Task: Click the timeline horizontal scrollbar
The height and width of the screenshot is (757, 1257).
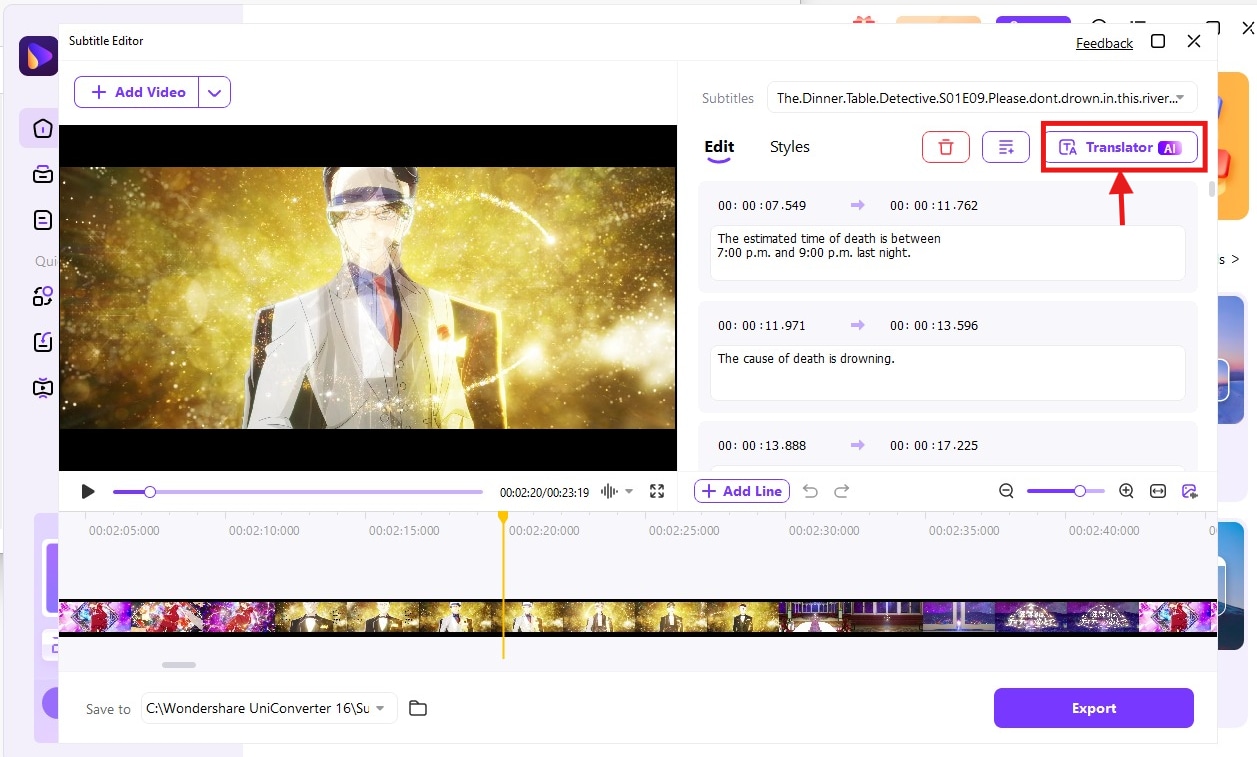Action: (x=179, y=665)
